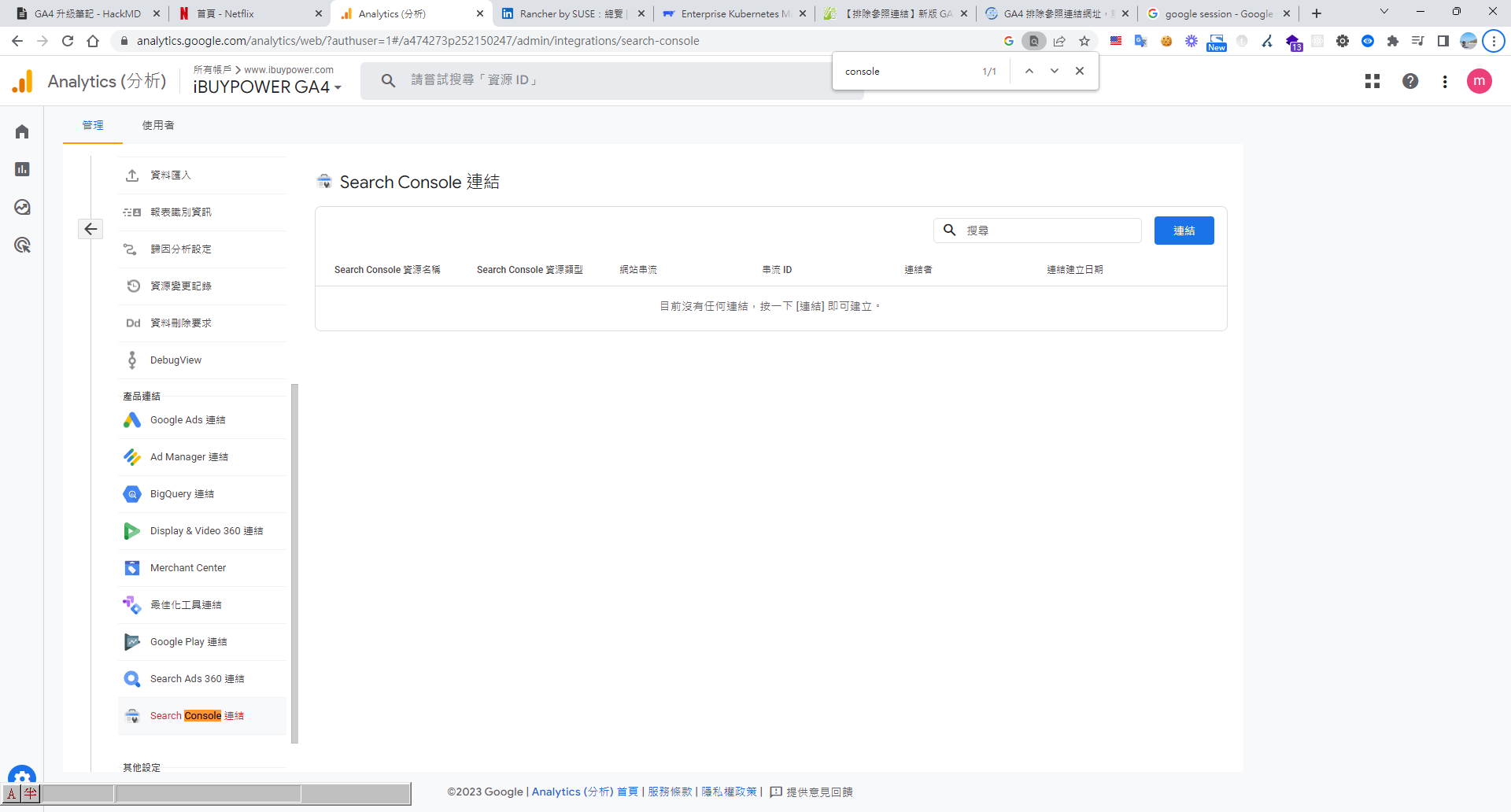
Task: Open the Reports bar chart icon
Action: (x=22, y=169)
